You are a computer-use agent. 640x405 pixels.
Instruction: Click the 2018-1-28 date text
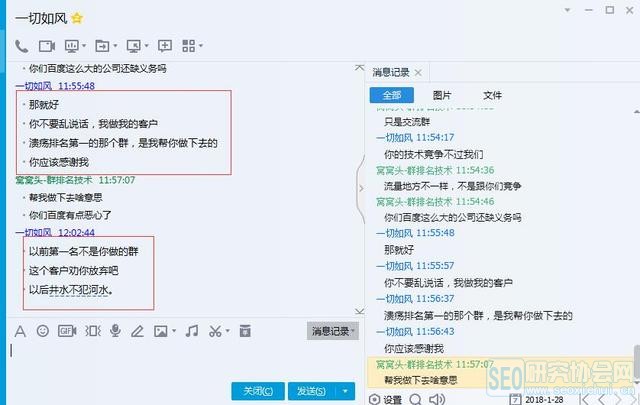(x=544, y=400)
